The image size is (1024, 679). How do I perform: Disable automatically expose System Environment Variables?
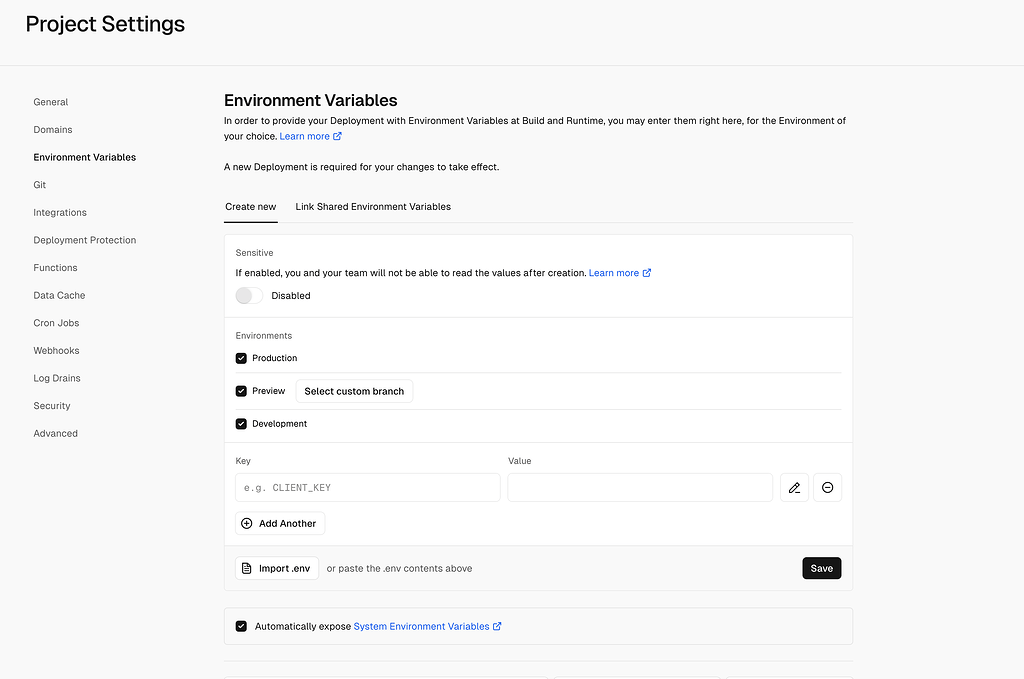[241, 625]
